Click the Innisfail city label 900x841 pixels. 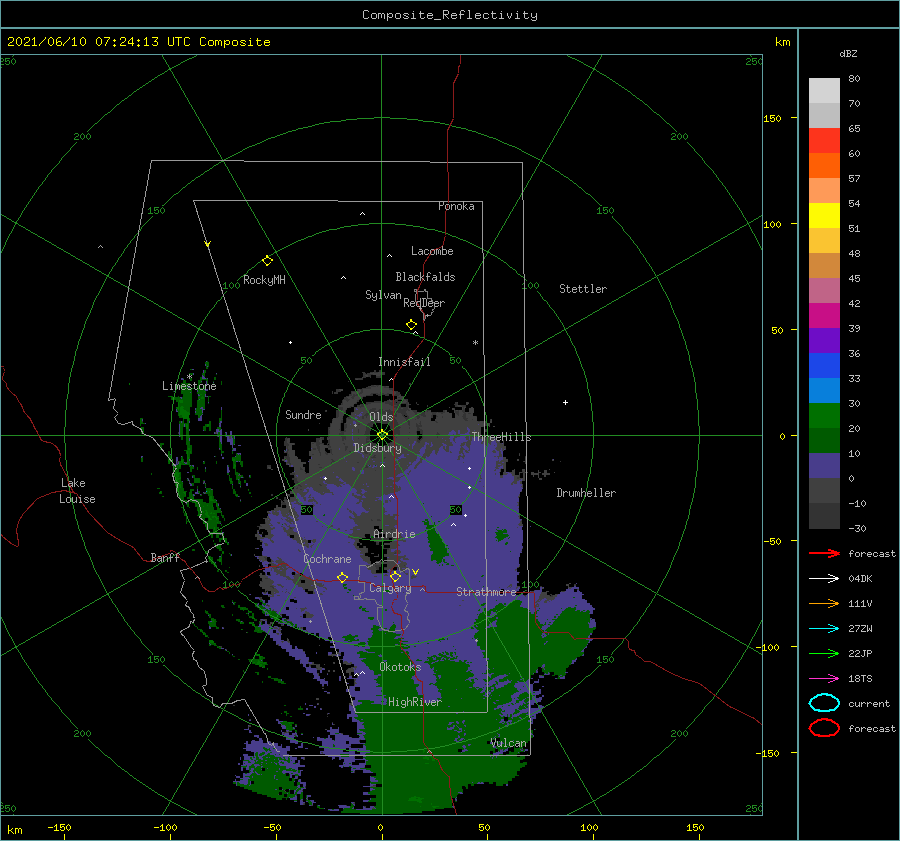point(404,362)
